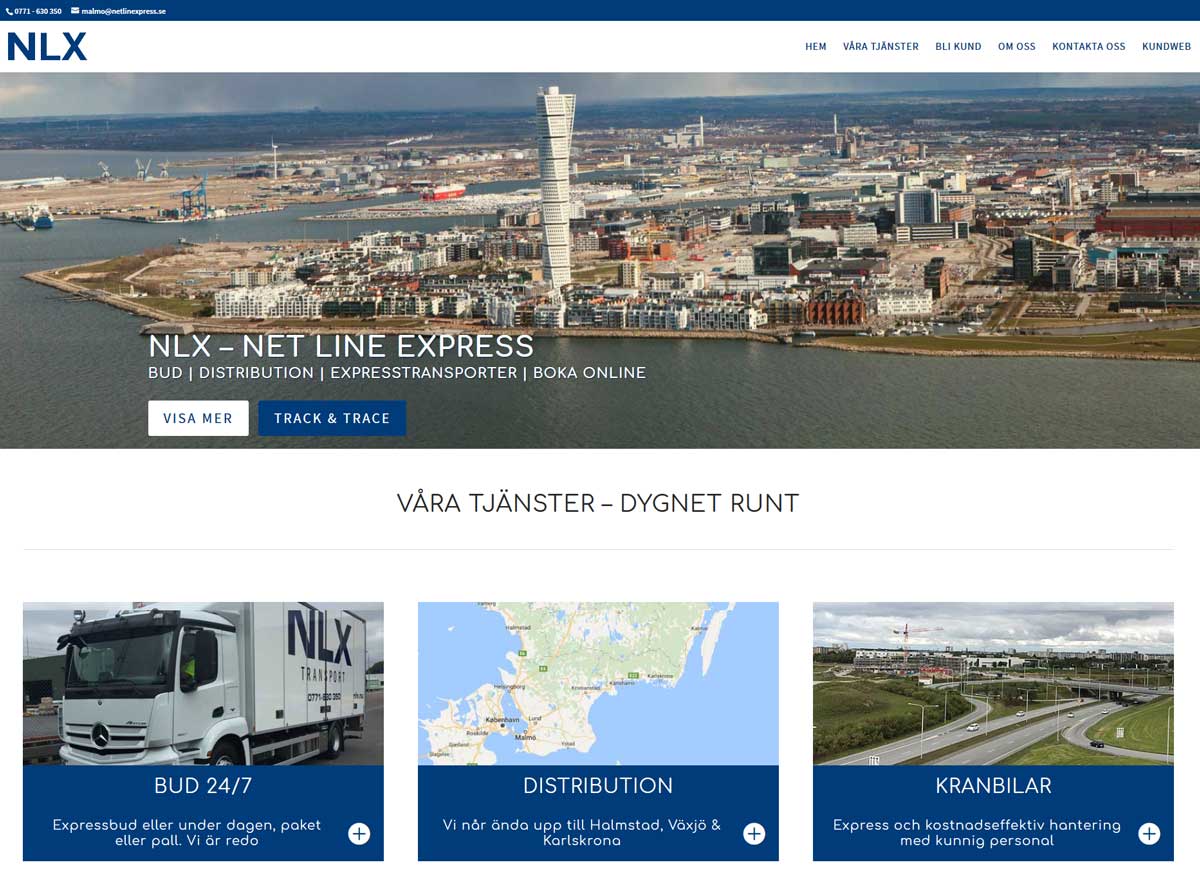
Task: Open the southern Sweden map image
Action: pos(598,684)
